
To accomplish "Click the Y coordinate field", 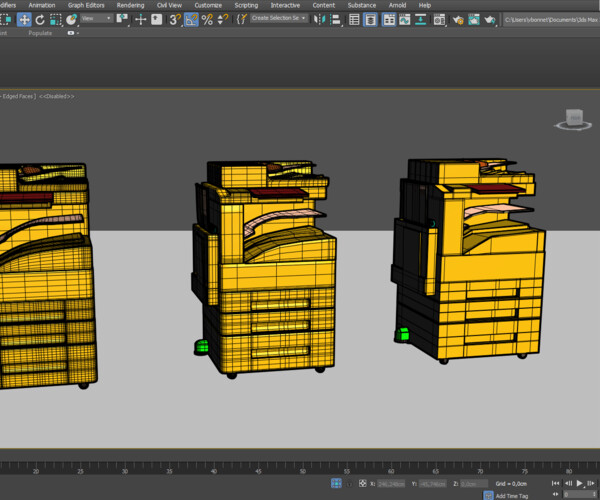I will [x=433, y=484].
